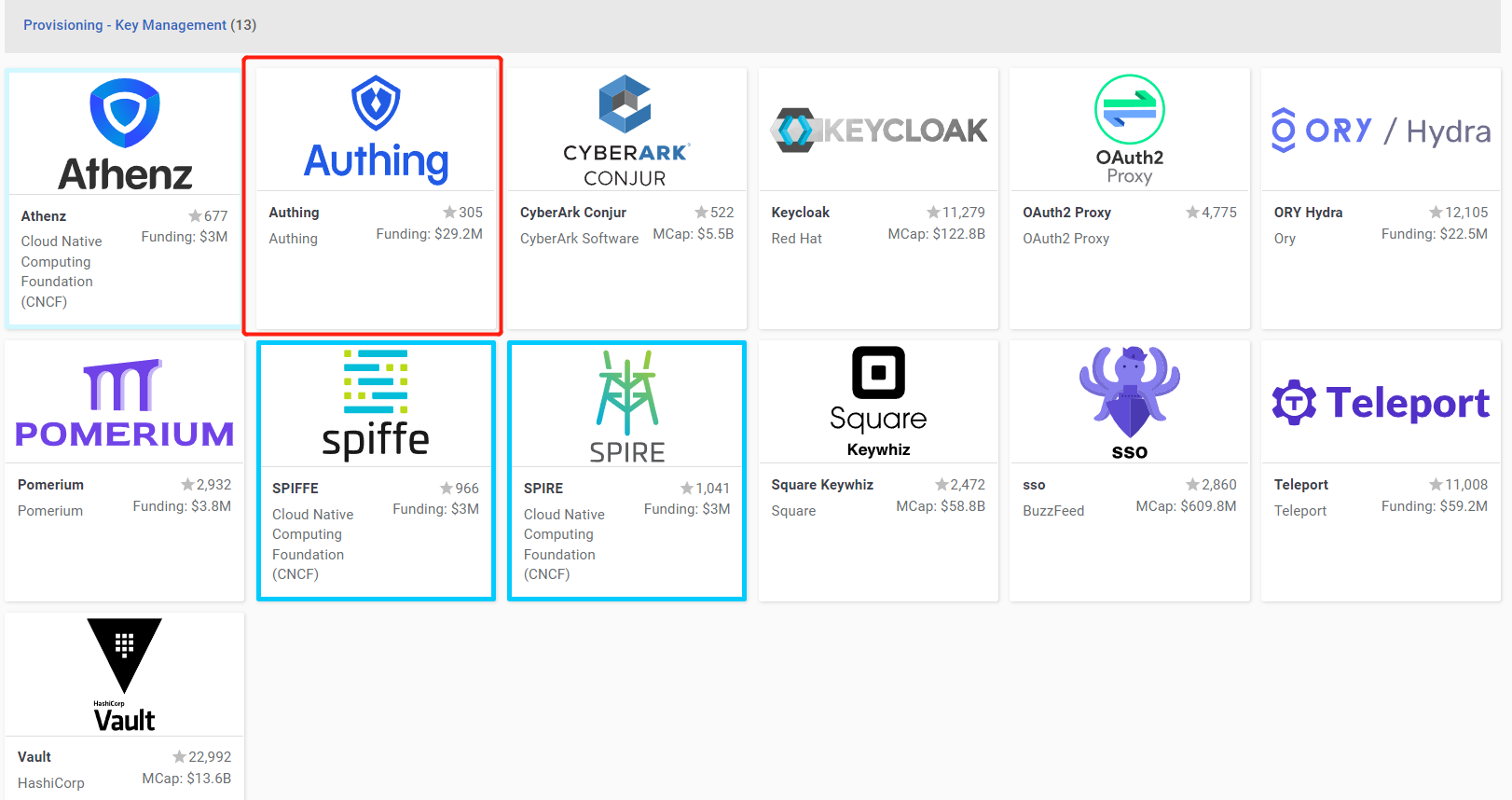
Task: Select the Athenz card title
Action: click(44, 216)
